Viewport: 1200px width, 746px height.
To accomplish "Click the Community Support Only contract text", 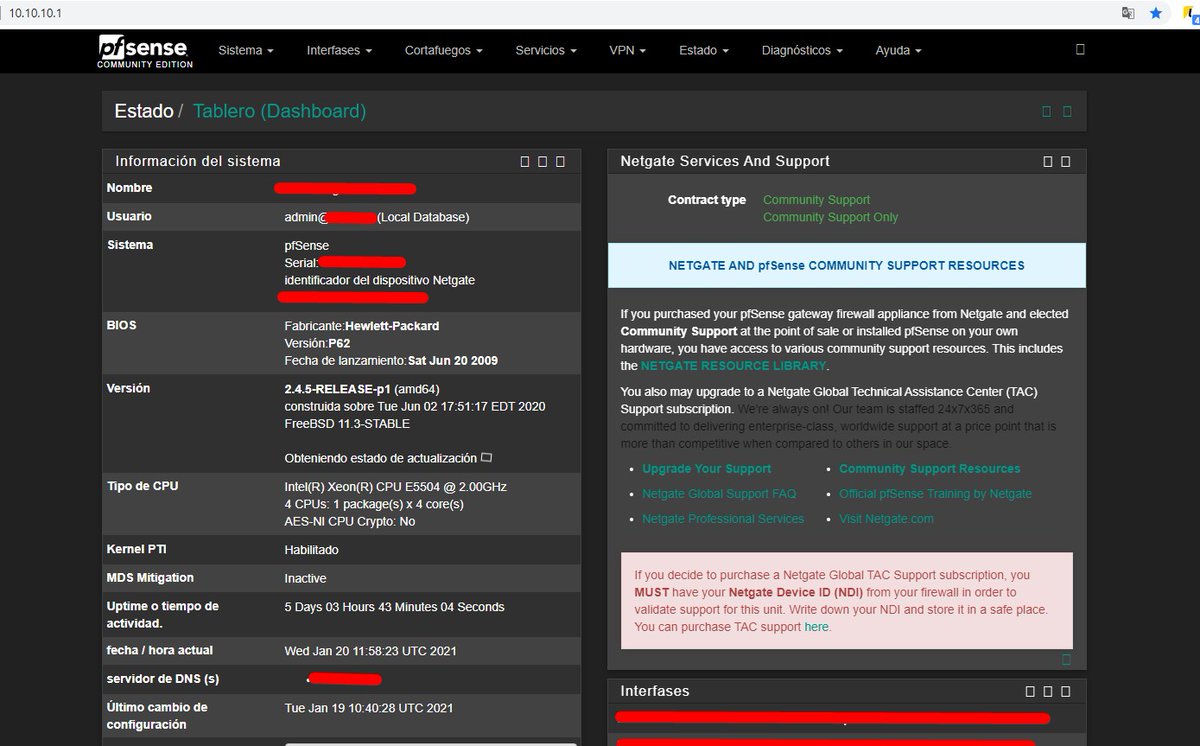I will pyautogui.click(x=830, y=217).
